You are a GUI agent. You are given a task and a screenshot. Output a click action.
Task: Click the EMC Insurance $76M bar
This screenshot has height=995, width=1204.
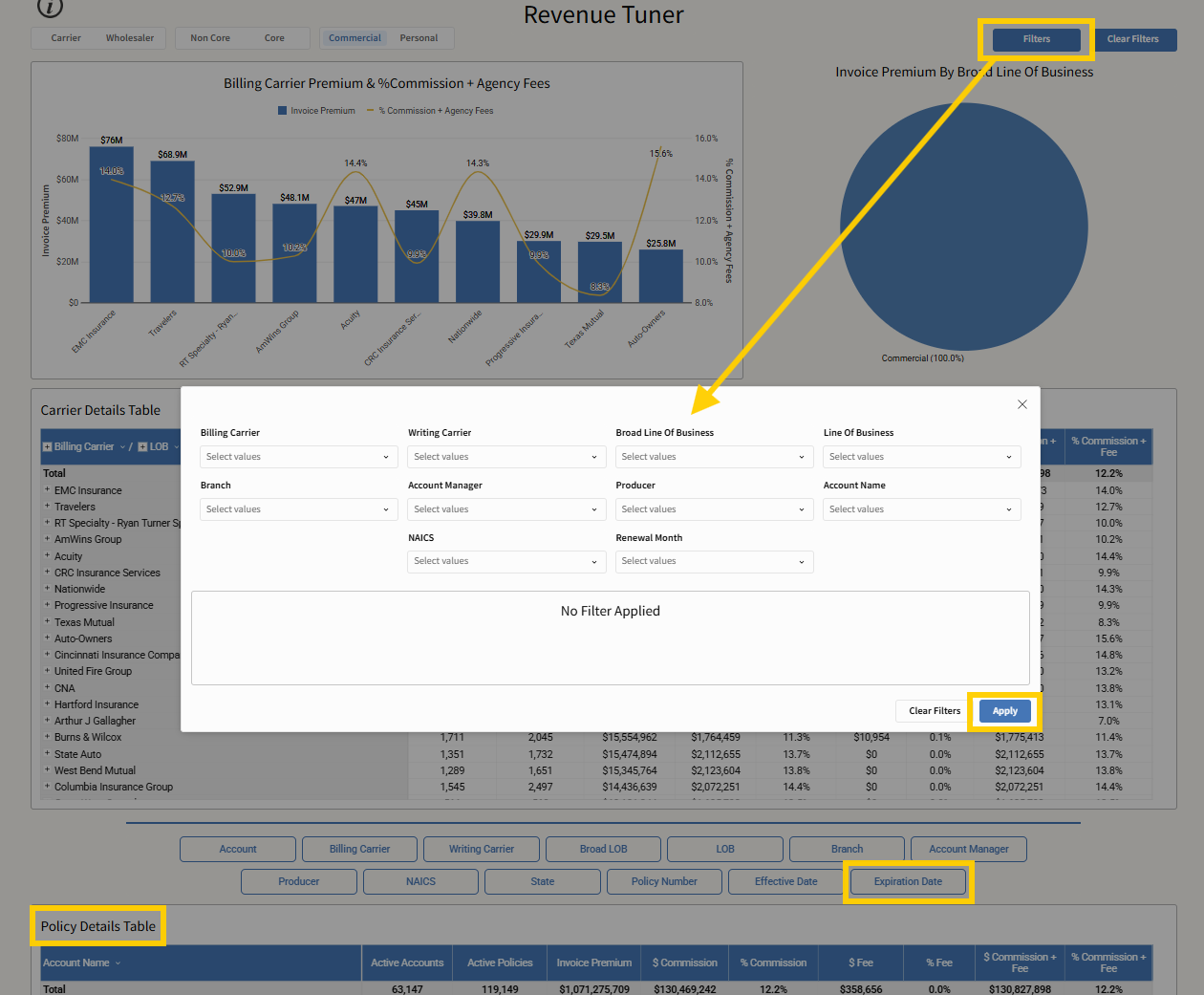[x=112, y=225]
